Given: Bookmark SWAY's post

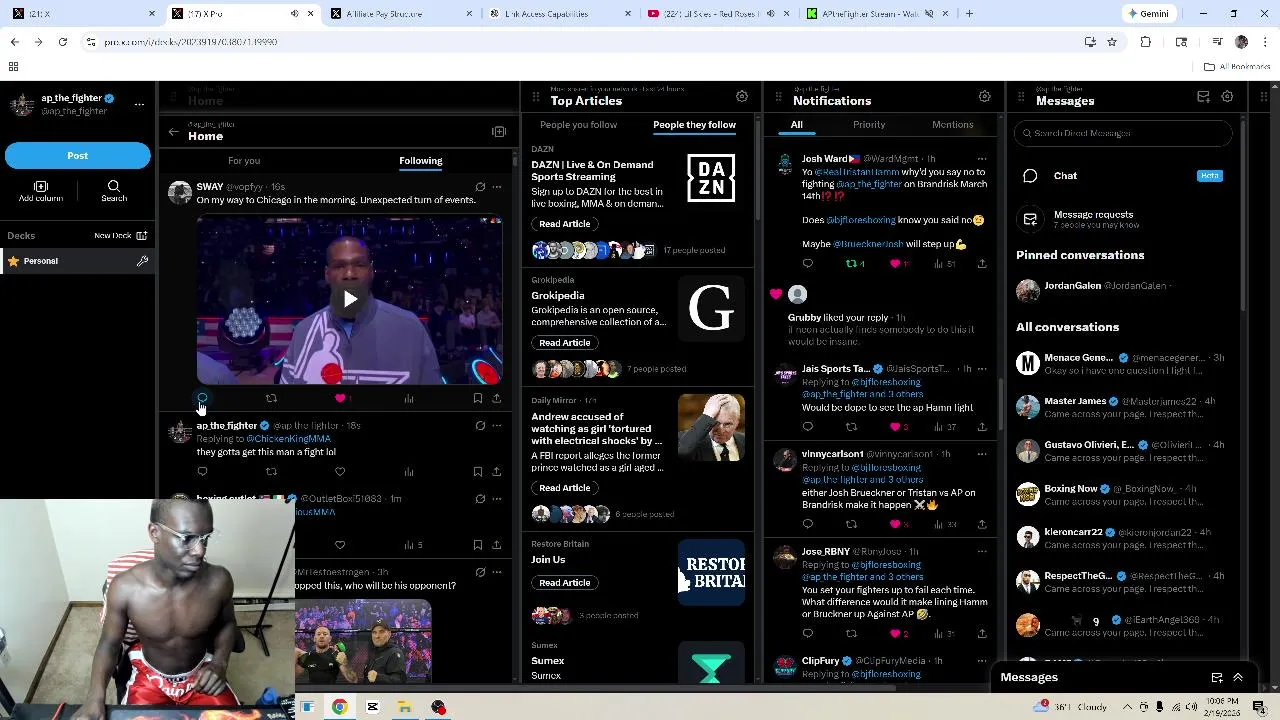Looking at the screenshot, I should pyautogui.click(x=478, y=398).
